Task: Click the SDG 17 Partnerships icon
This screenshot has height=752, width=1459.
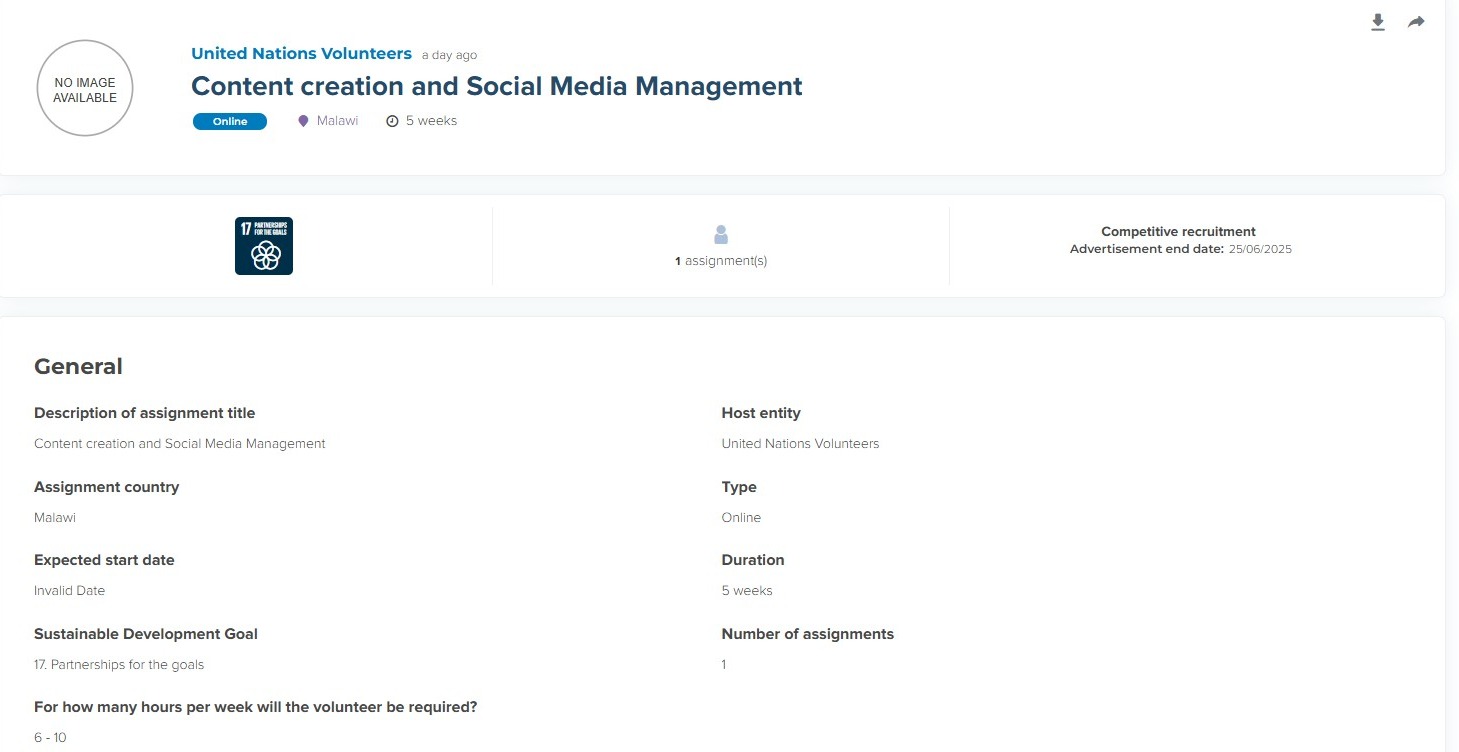Action: click(x=264, y=246)
